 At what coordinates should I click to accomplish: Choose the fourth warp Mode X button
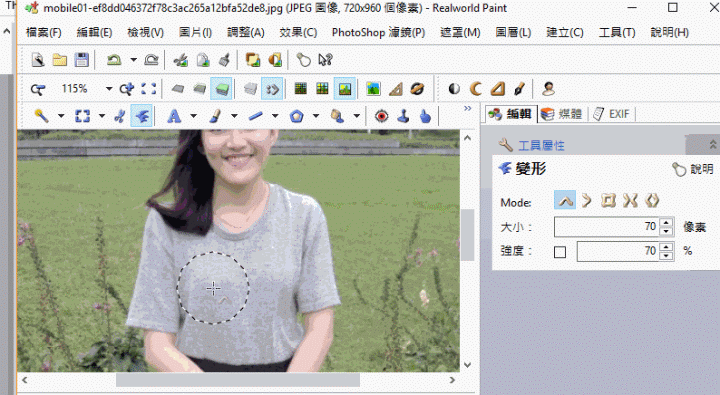pos(630,201)
